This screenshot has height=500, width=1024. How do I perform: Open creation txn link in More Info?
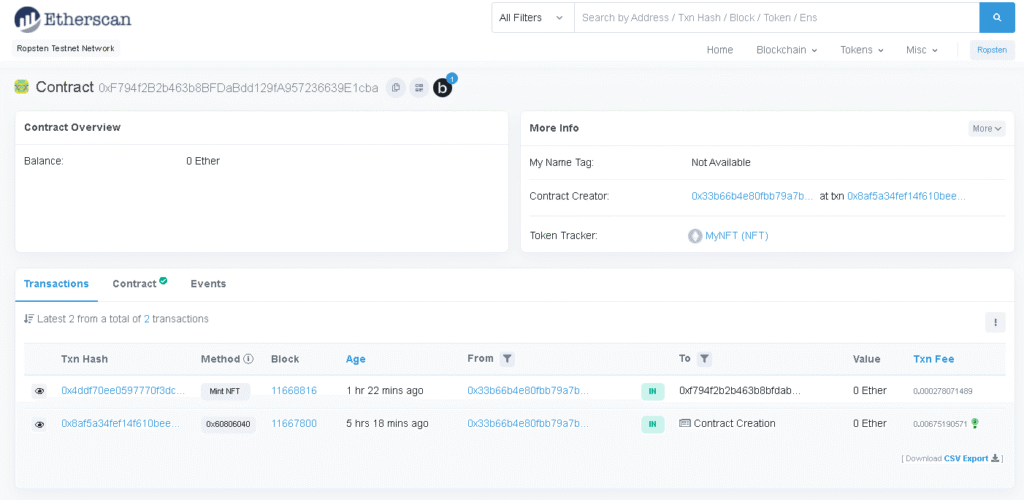[x=906, y=196]
